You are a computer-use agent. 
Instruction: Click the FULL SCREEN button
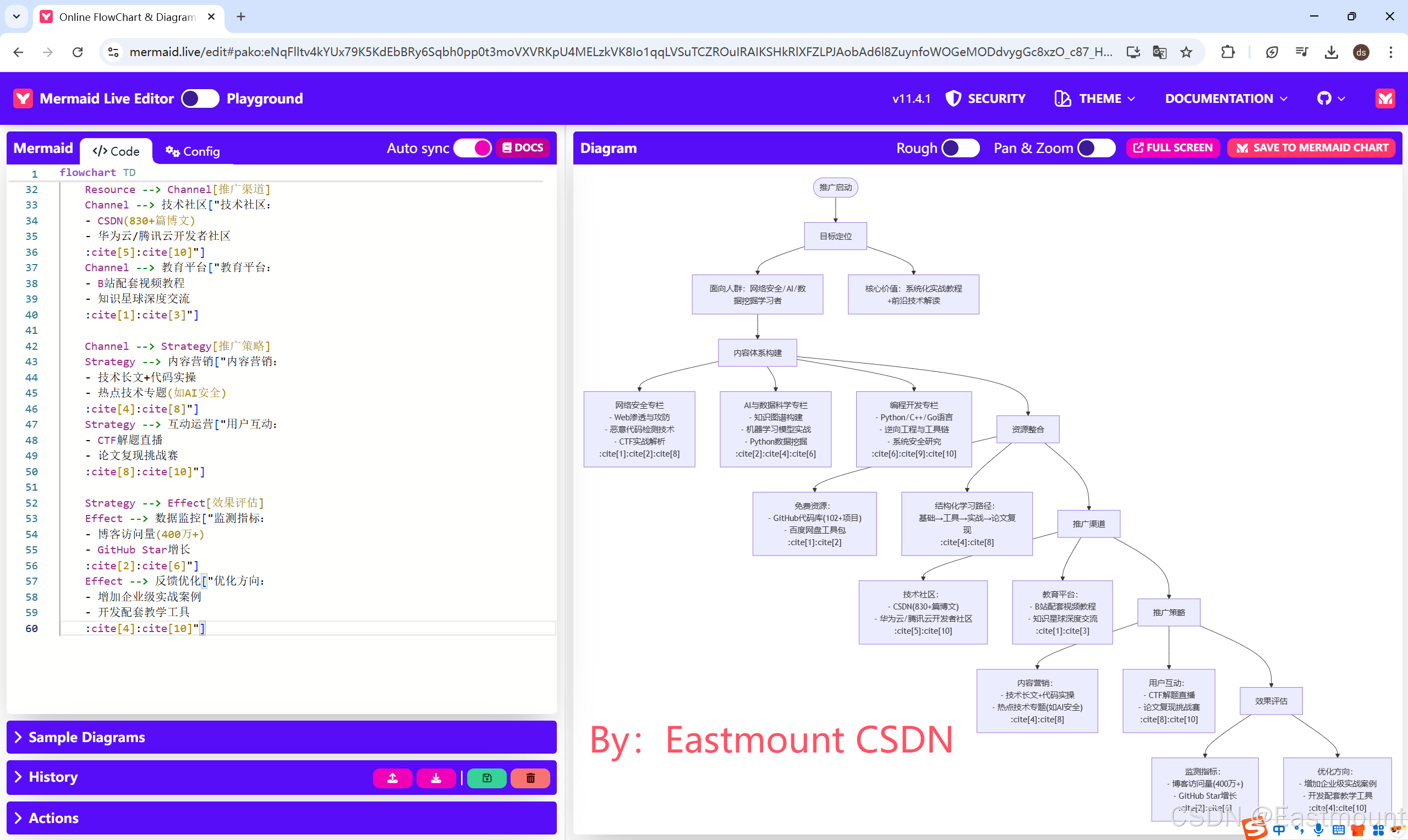click(1173, 148)
